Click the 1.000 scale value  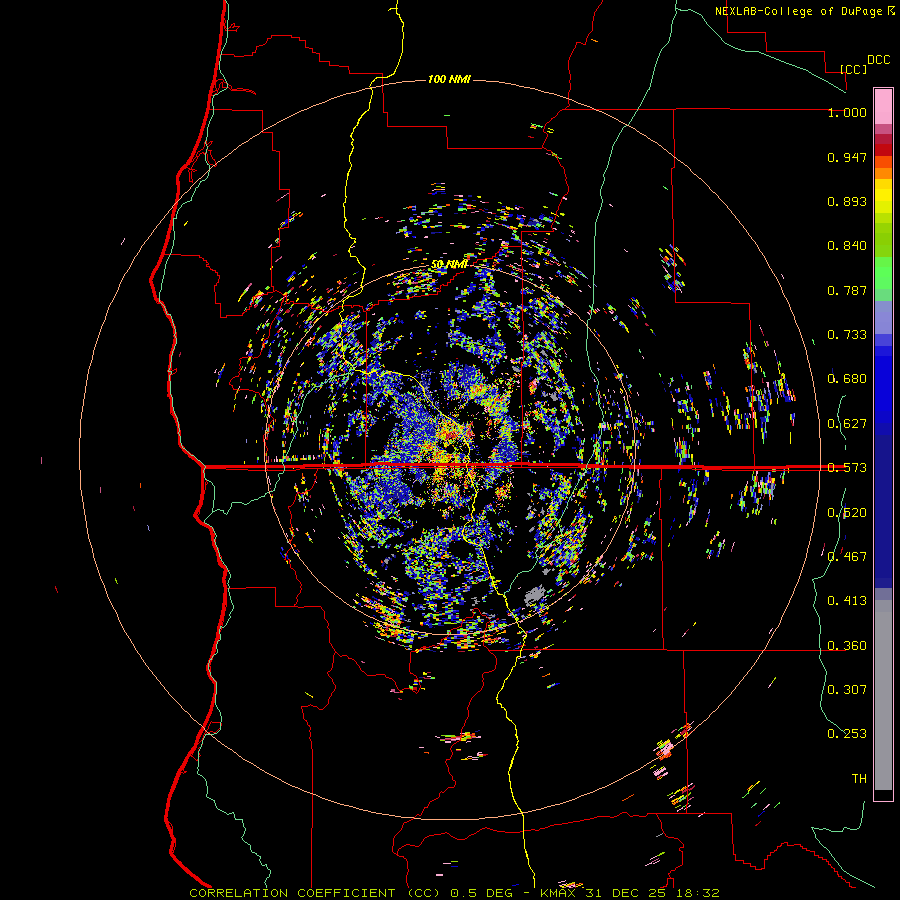[847, 112]
